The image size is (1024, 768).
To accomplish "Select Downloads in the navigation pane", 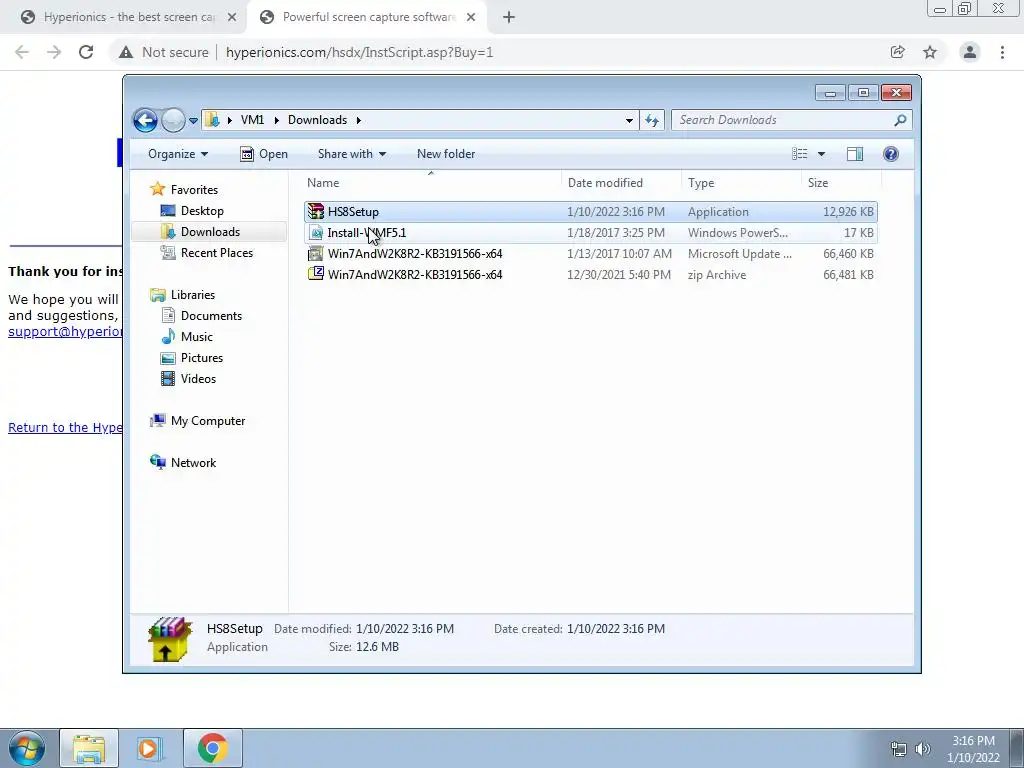I will 210,232.
